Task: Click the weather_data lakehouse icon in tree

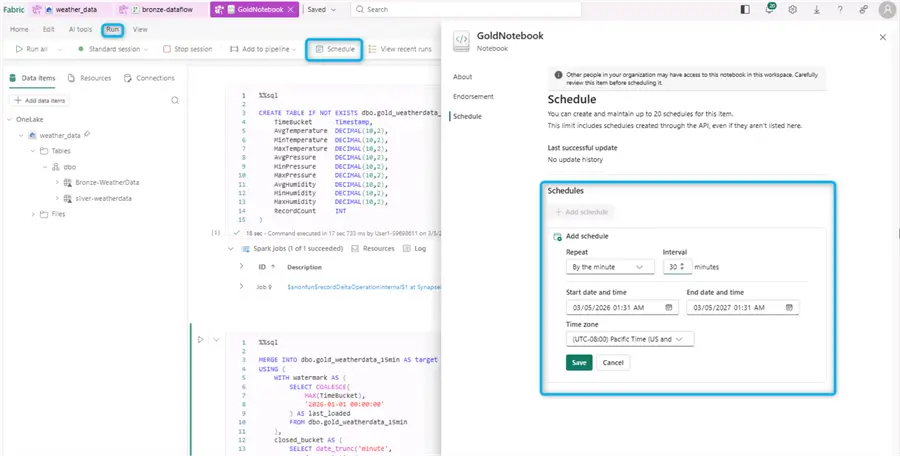Action: (x=32, y=135)
